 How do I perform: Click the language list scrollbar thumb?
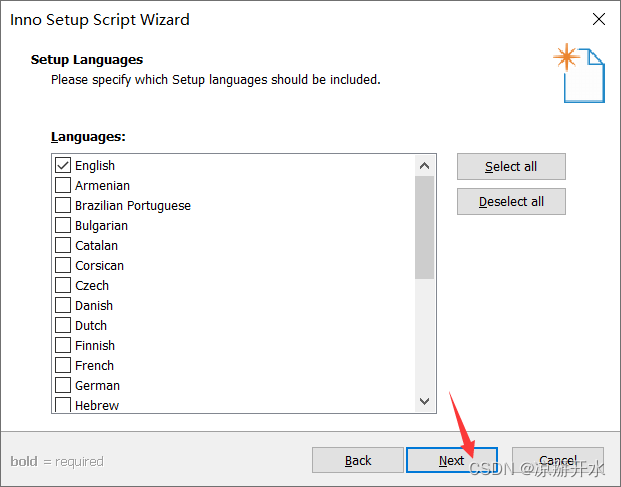425,228
